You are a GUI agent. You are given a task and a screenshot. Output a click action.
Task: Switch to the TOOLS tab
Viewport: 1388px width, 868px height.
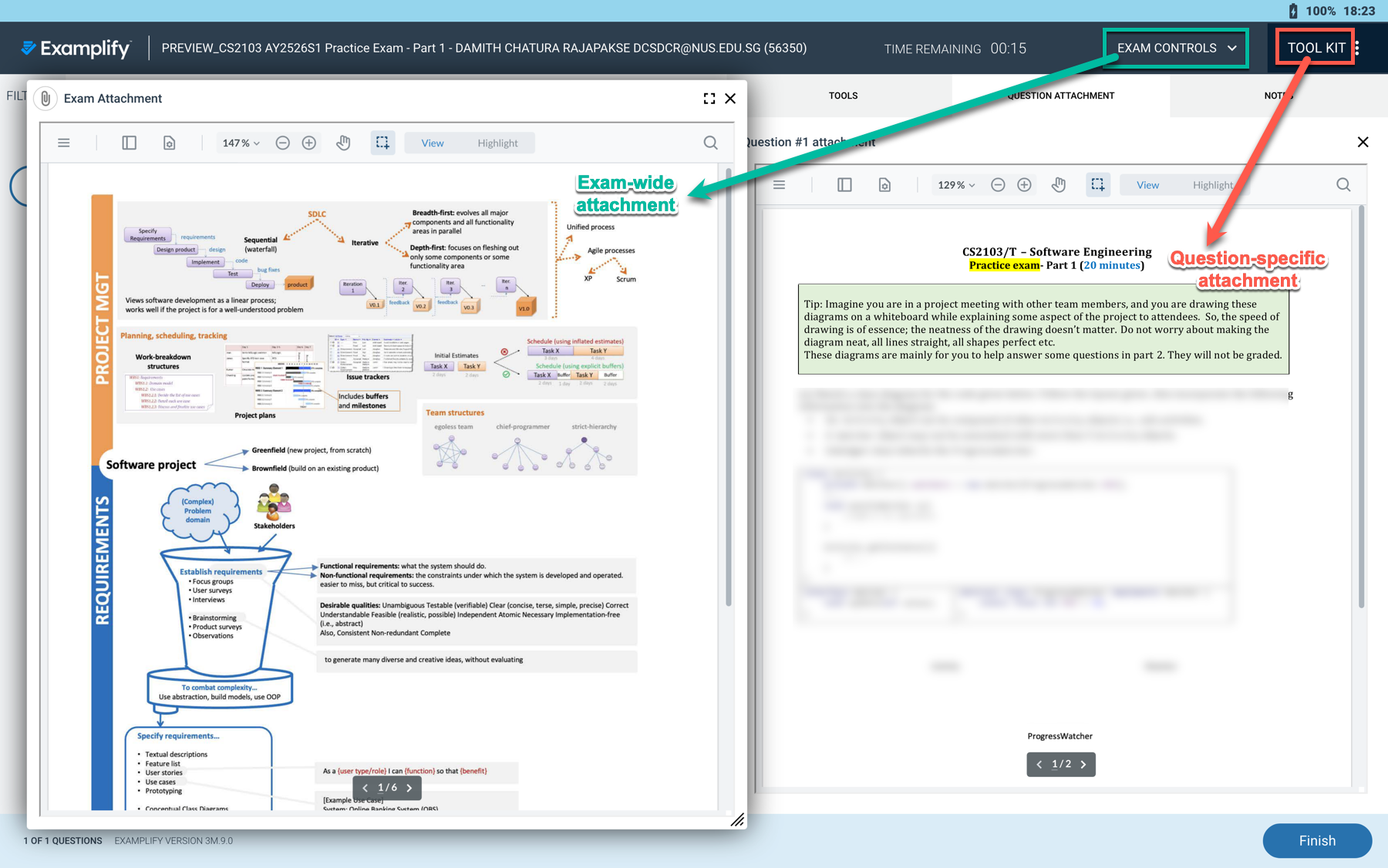click(x=843, y=96)
